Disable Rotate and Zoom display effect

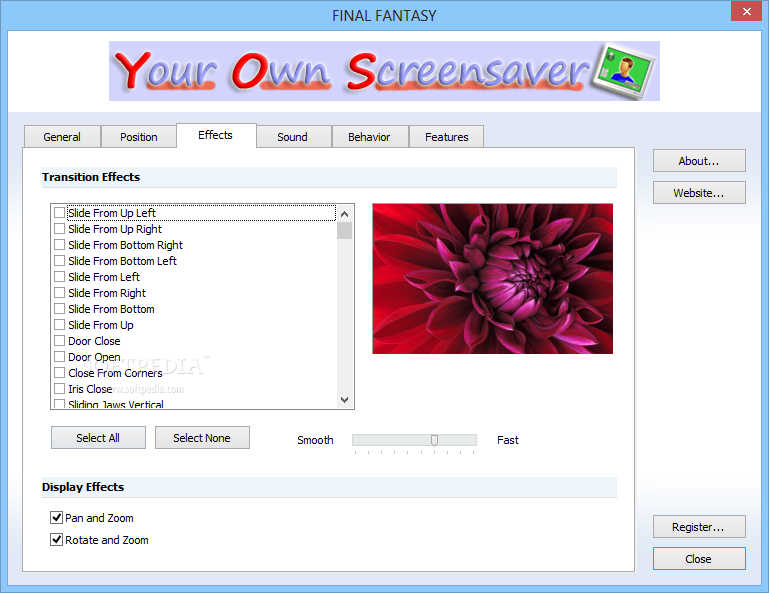56,540
